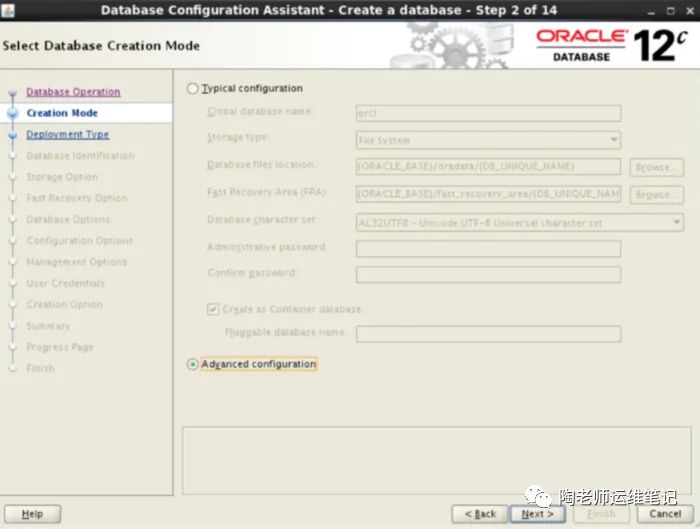The height and width of the screenshot is (529, 700).
Task: Click the Java window icon in title bar
Action: 8,10
